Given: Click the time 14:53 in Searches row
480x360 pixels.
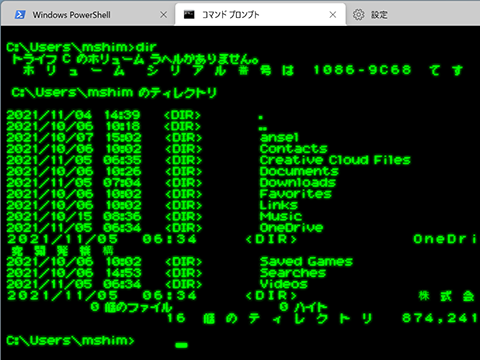Looking at the screenshot, I should 123,273.
